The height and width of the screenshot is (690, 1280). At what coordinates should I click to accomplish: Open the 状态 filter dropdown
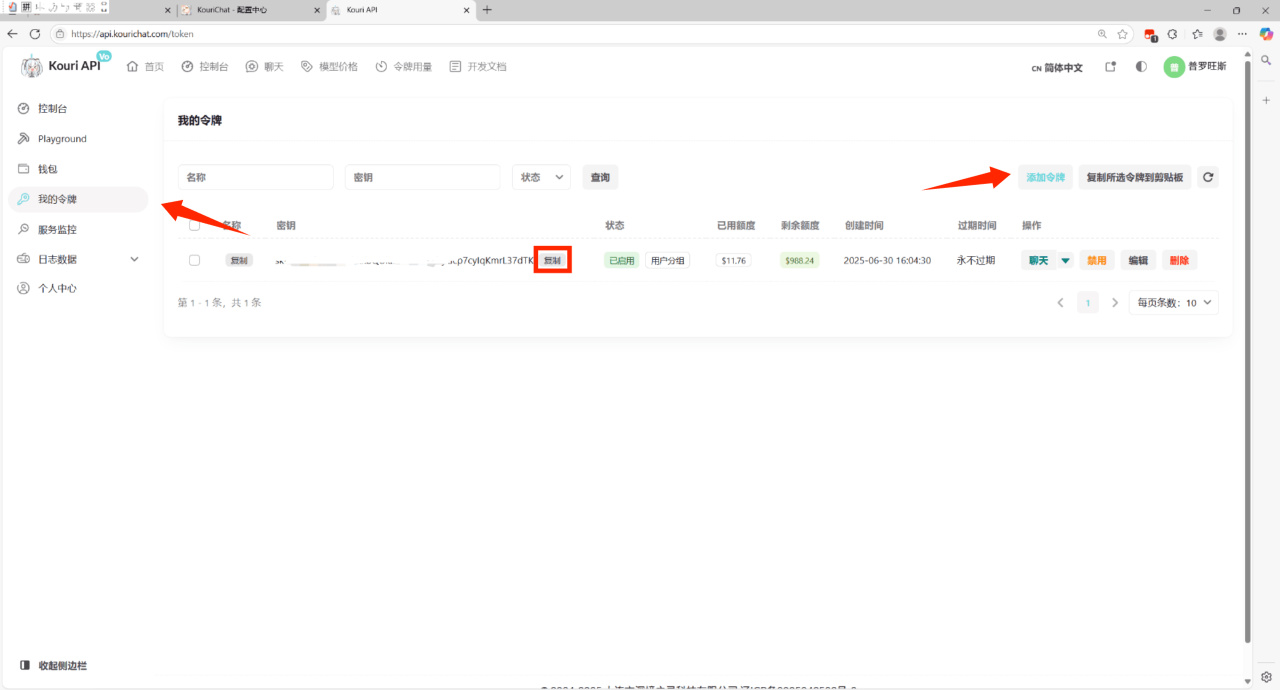(x=541, y=177)
